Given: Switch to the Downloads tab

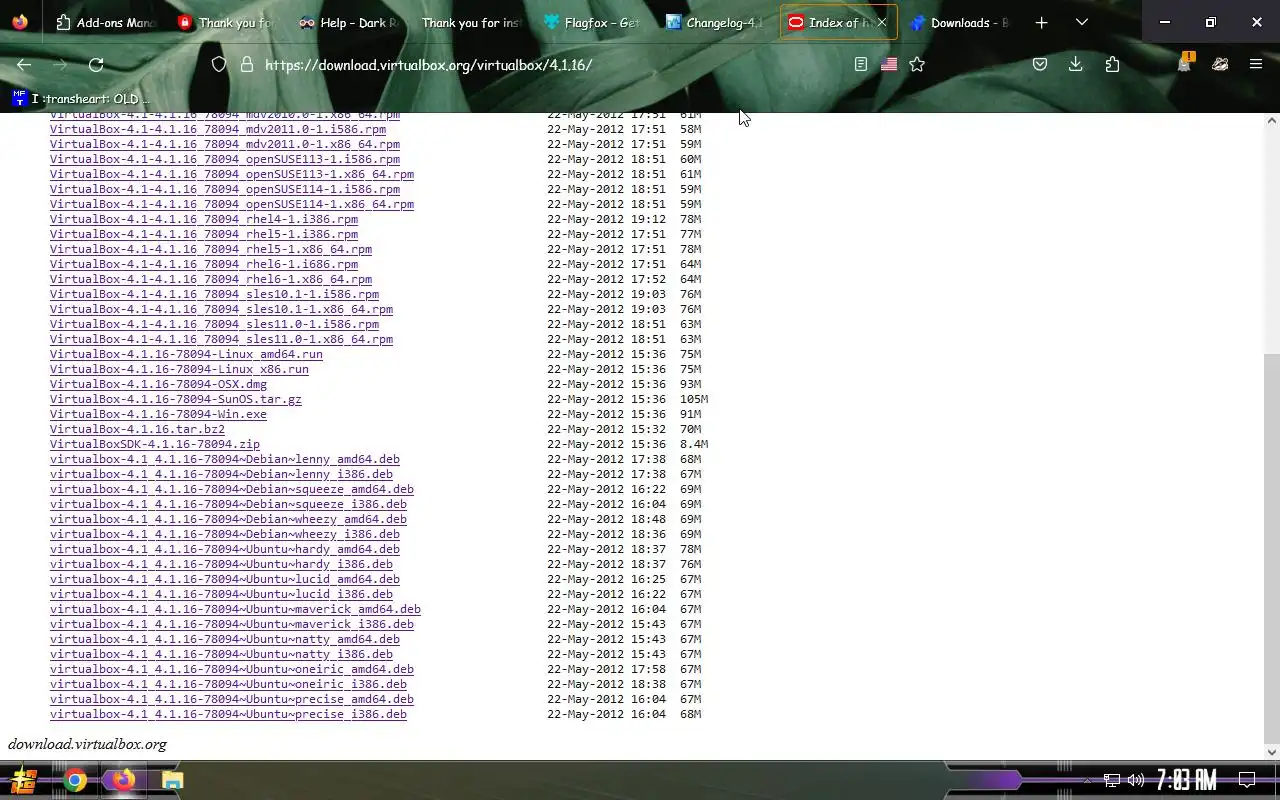Looking at the screenshot, I should [x=960, y=22].
